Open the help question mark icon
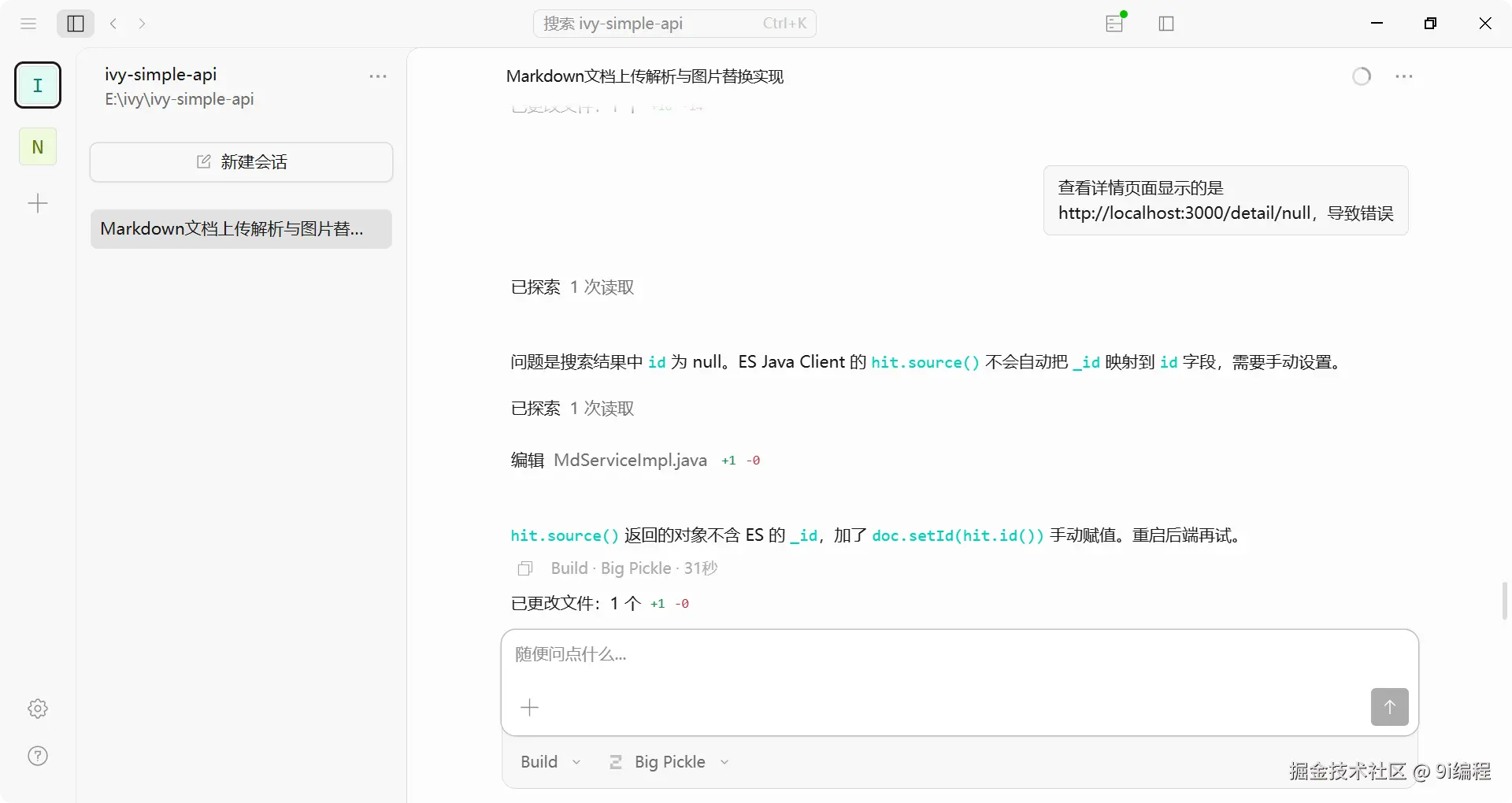This screenshot has height=803, width=1512. tap(38, 756)
